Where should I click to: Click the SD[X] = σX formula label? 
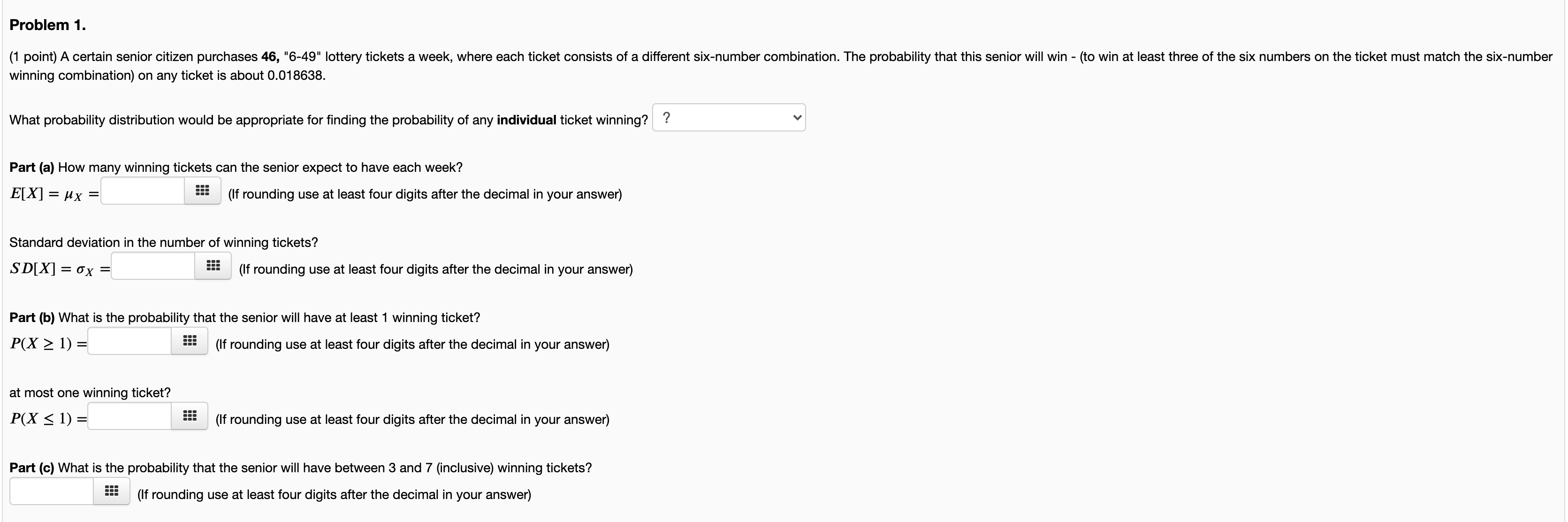tap(60, 269)
